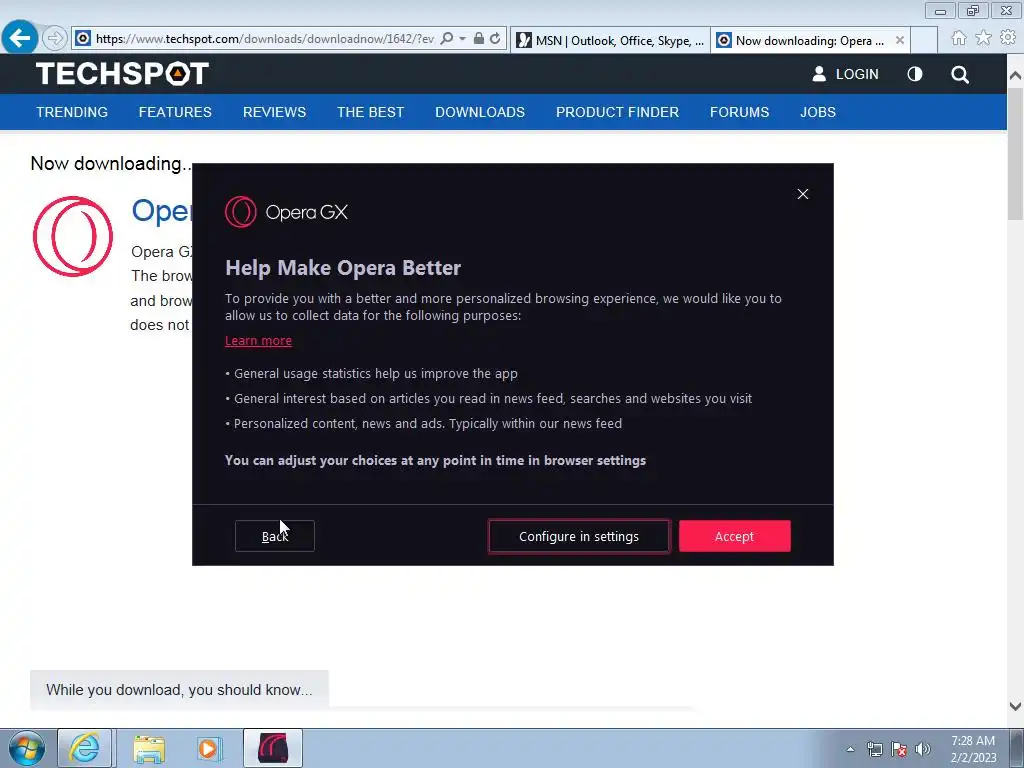The height and width of the screenshot is (768, 1024).
Task: Open the Windows Start menu
Action: [26, 748]
